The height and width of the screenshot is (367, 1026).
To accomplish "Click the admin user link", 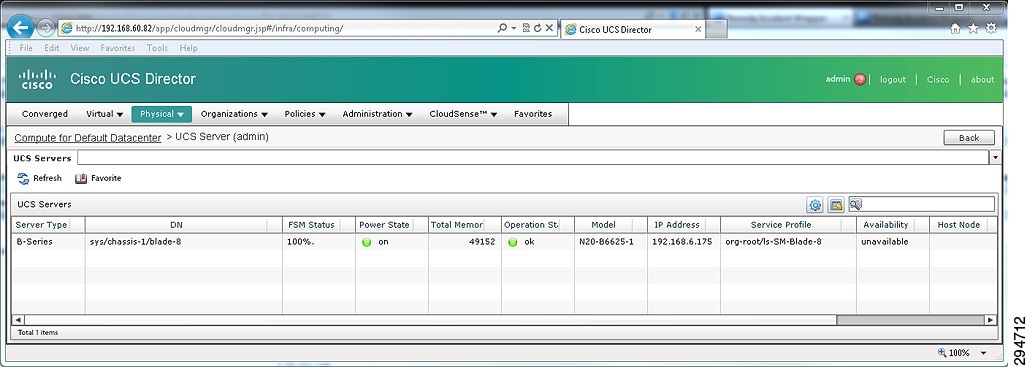I will coord(838,79).
